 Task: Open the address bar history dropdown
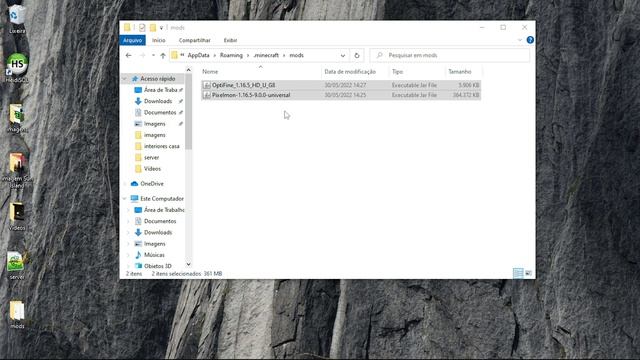(x=343, y=56)
